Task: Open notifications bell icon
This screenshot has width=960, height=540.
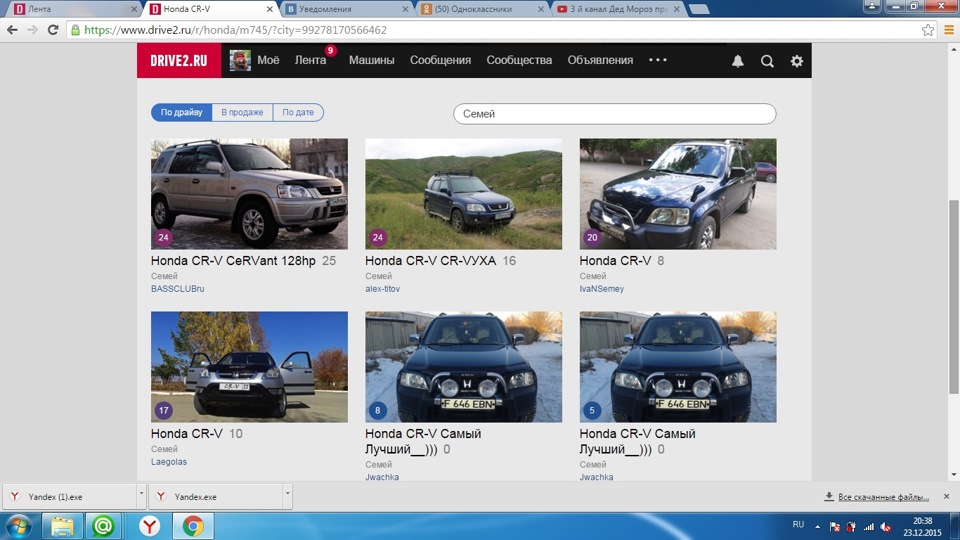Action: [738, 61]
